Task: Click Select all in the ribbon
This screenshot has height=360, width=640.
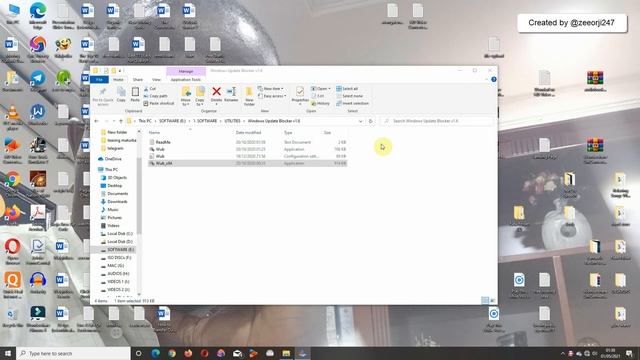Action: pos(347,89)
